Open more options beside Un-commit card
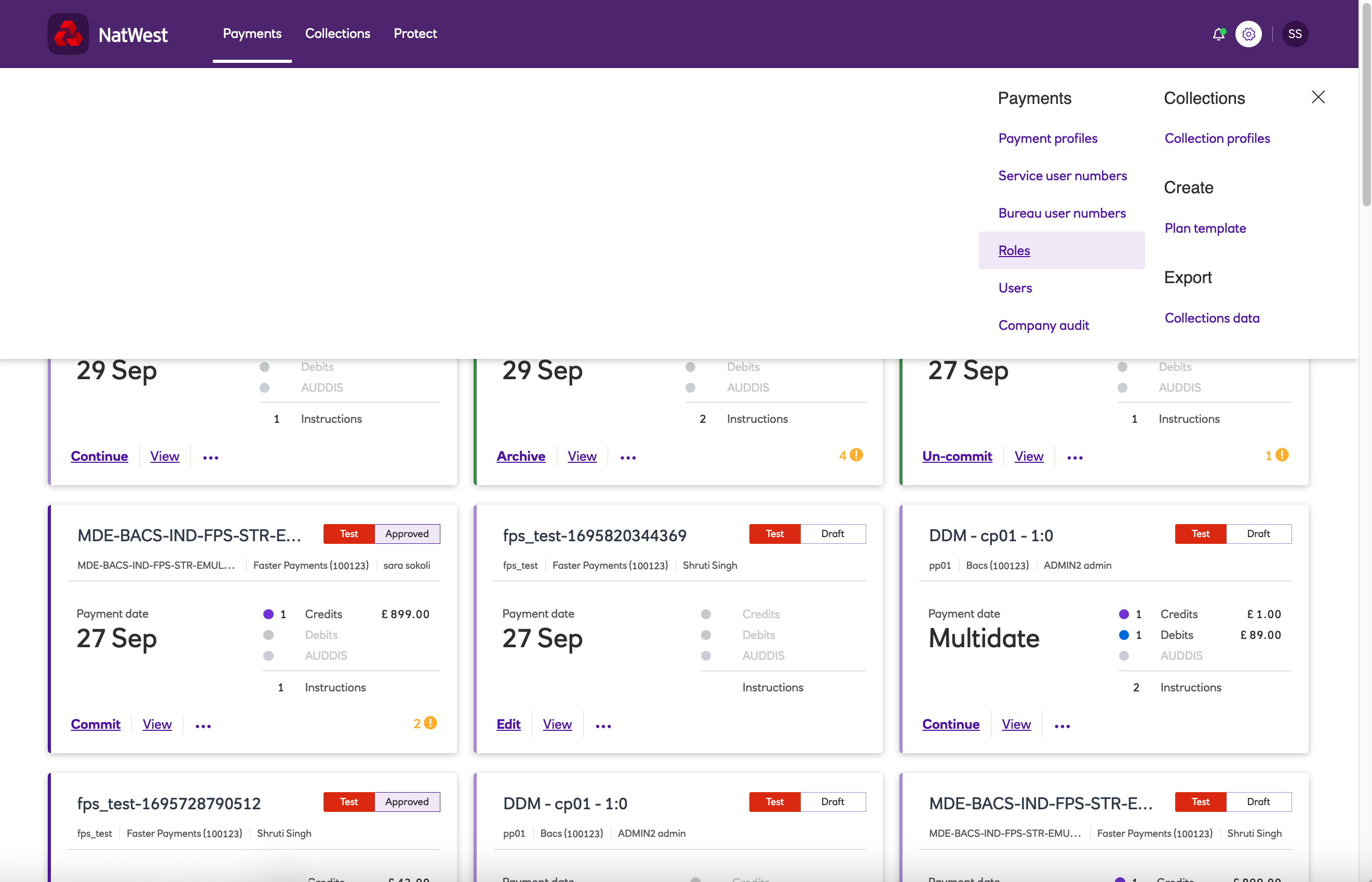The height and width of the screenshot is (882, 1372). coord(1075,458)
